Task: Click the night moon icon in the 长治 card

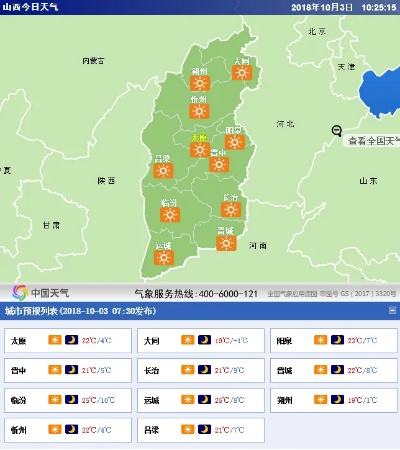Action: [204, 370]
